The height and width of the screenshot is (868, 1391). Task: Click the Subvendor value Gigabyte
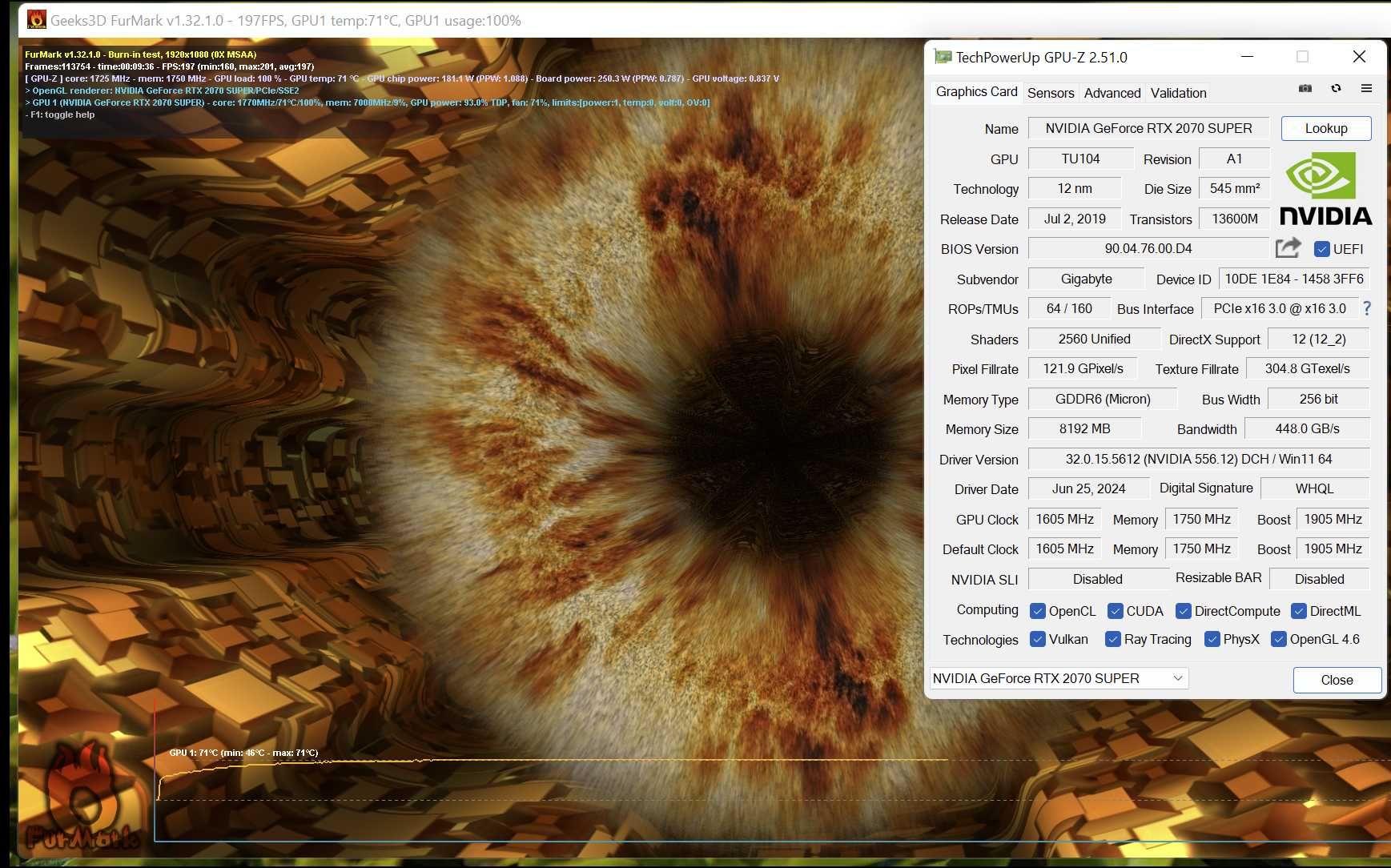pyautogui.click(x=1086, y=279)
